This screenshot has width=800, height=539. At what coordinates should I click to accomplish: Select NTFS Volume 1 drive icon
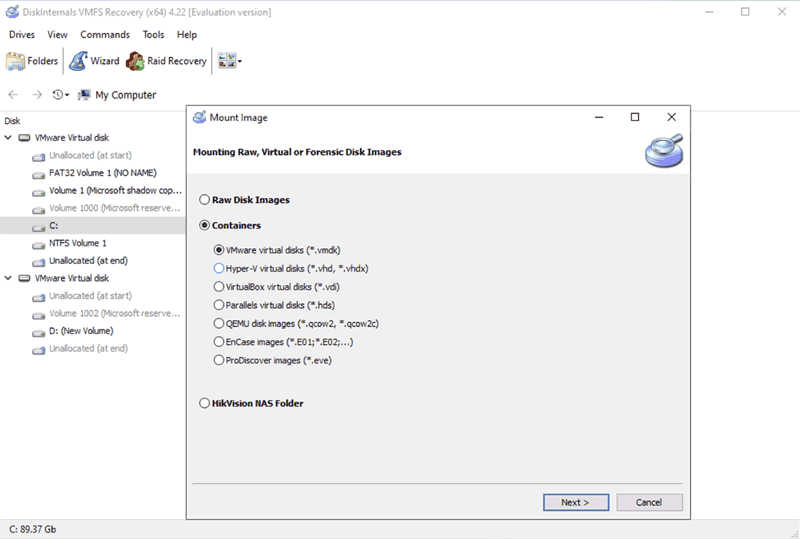point(39,245)
